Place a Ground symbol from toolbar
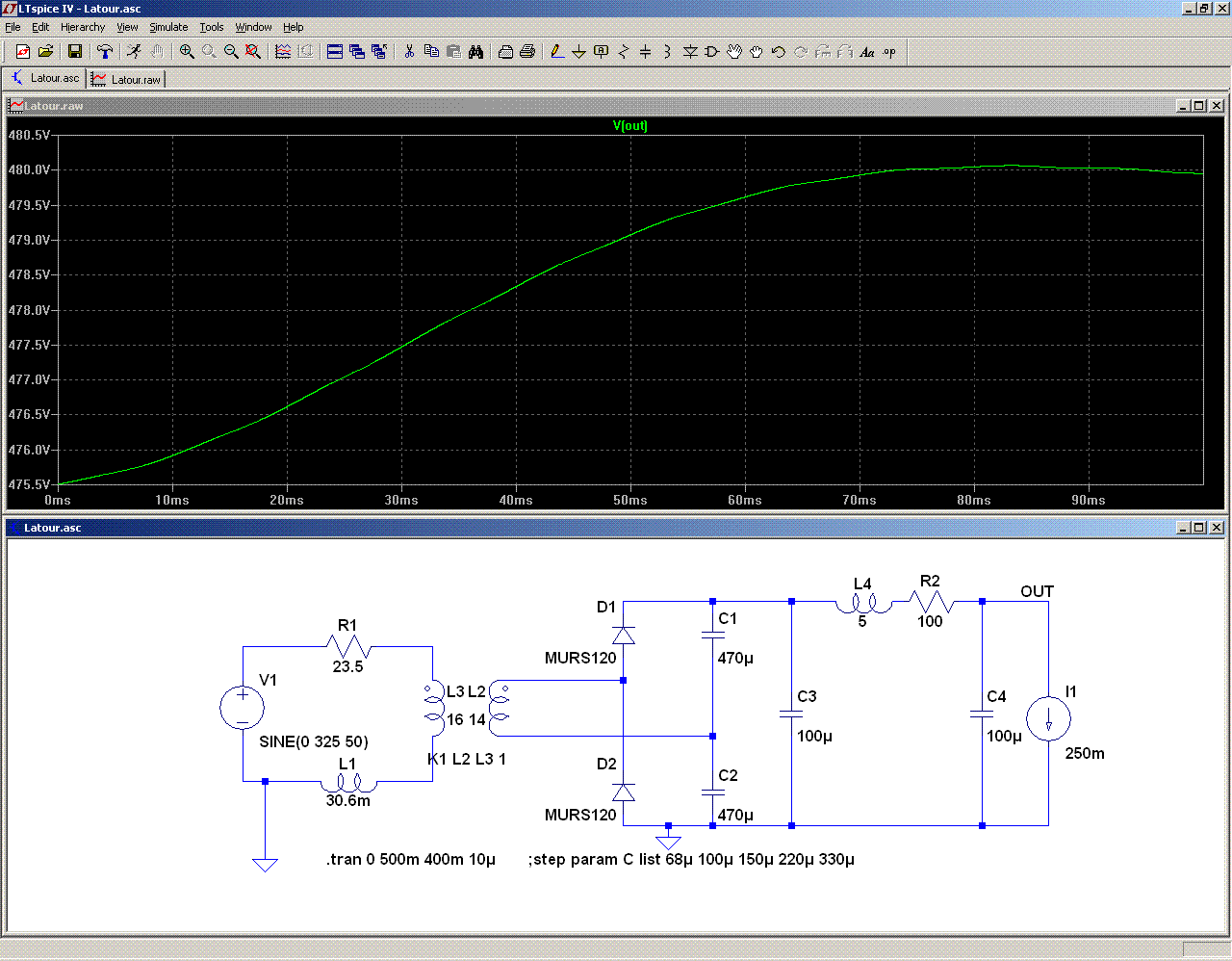The image size is (1232, 961). pos(578,52)
